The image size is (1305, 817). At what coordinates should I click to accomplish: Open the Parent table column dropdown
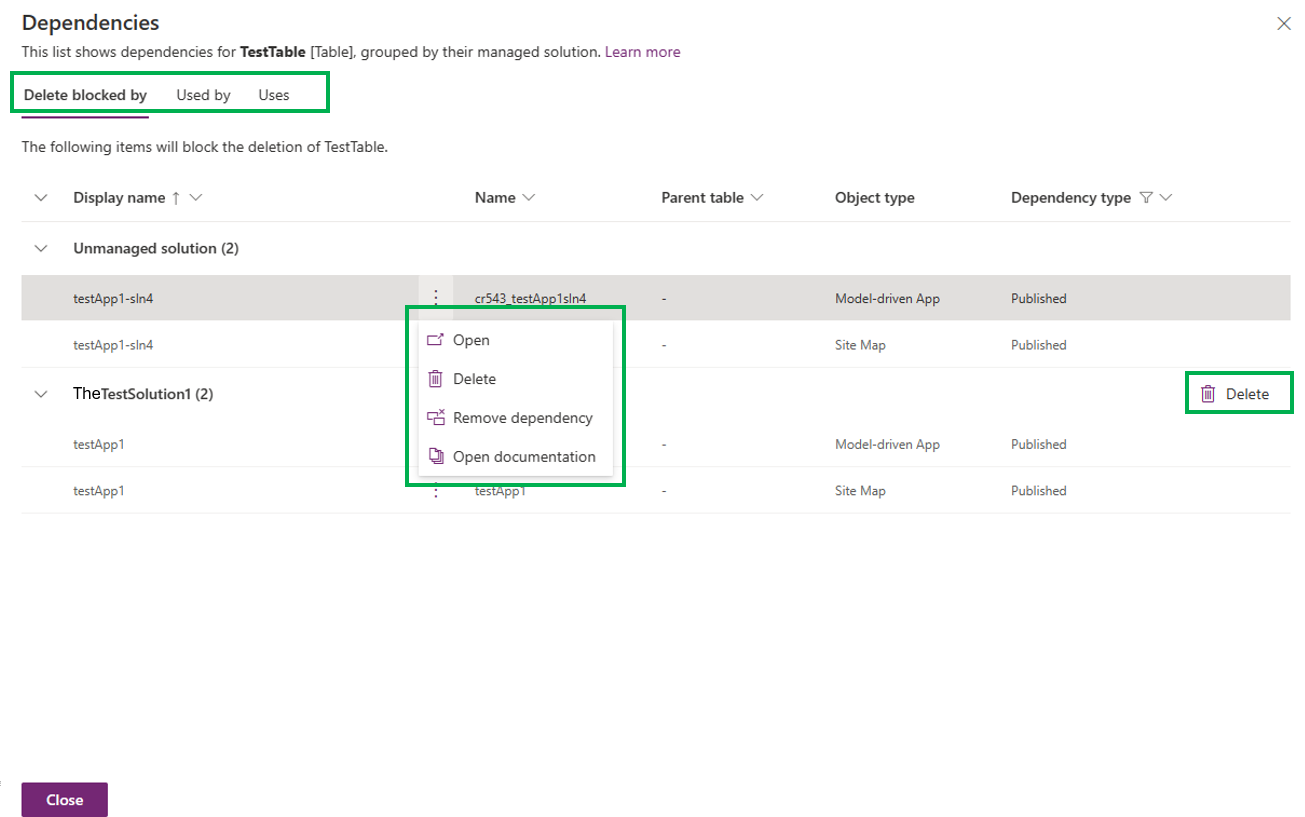pos(757,197)
